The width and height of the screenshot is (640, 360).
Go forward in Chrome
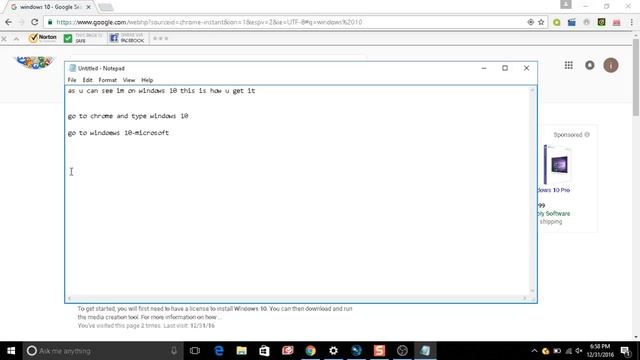tap(22, 22)
